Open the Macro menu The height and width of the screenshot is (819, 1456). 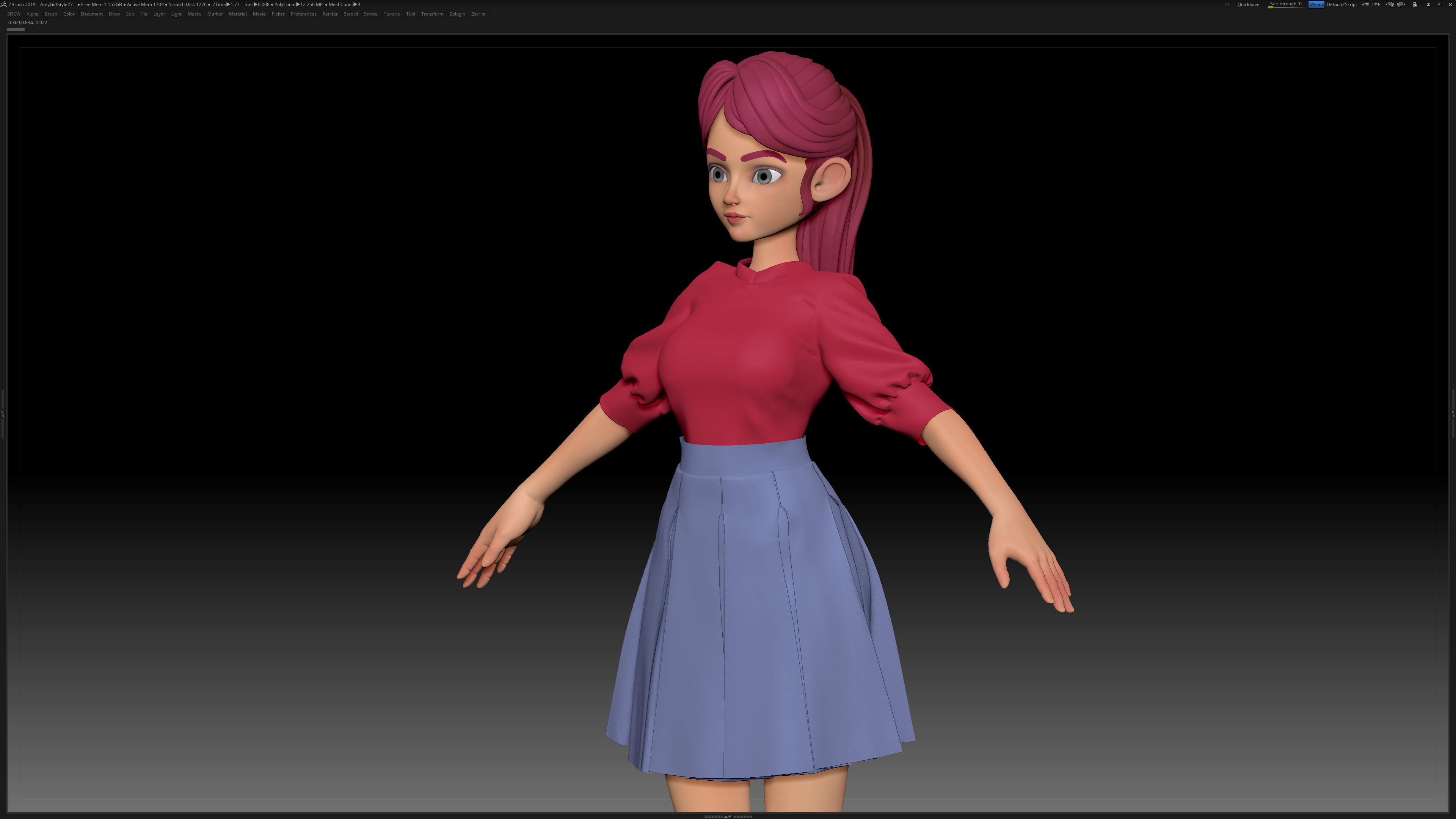pyautogui.click(x=195, y=14)
